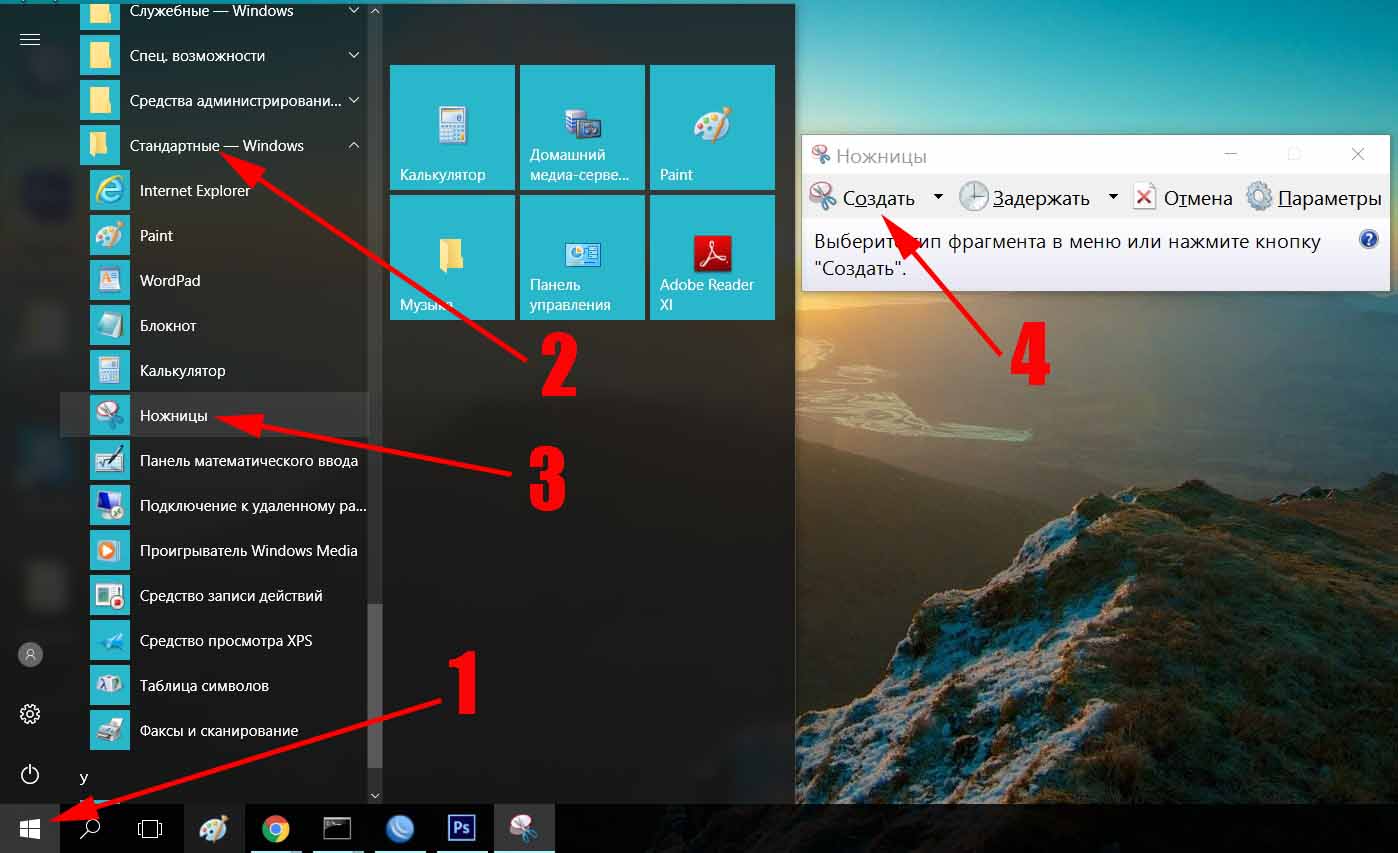Open Photoshop on the taskbar

click(x=462, y=828)
